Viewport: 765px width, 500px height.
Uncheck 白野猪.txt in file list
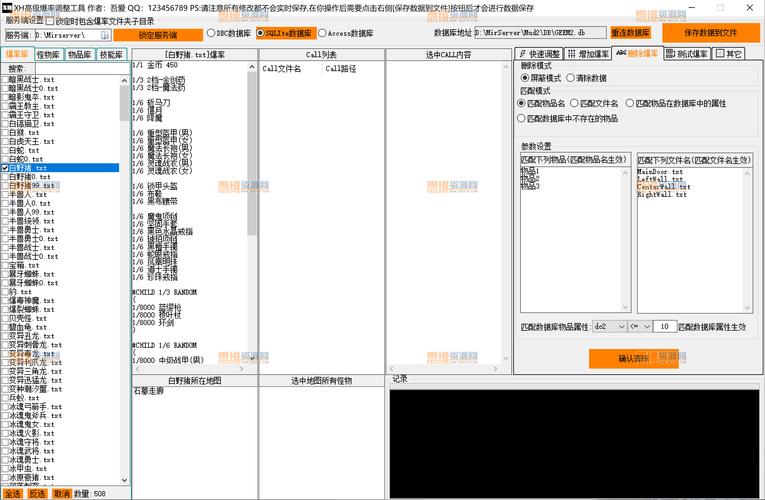tap(5, 168)
